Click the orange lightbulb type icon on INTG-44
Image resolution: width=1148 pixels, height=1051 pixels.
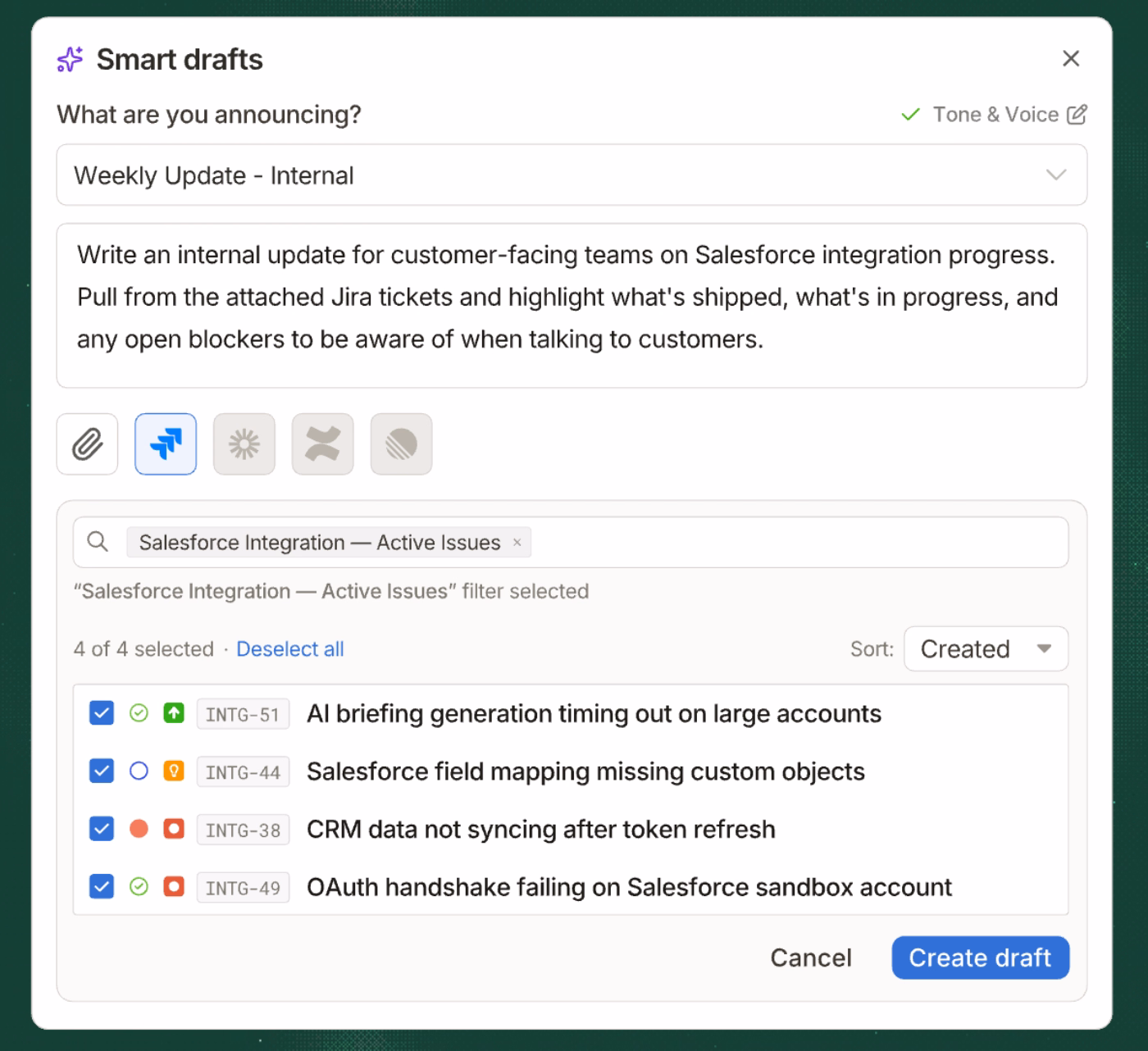174,771
